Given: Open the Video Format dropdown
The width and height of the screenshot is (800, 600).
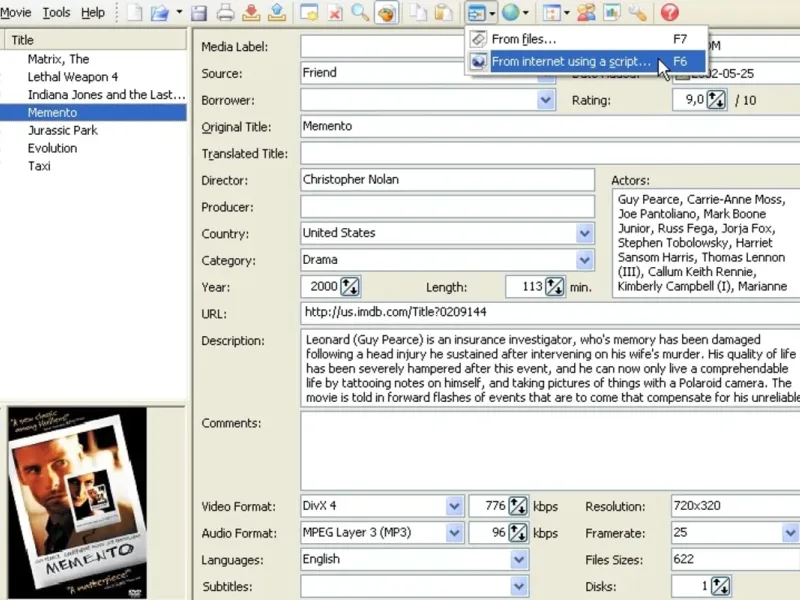Looking at the screenshot, I should (455, 506).
